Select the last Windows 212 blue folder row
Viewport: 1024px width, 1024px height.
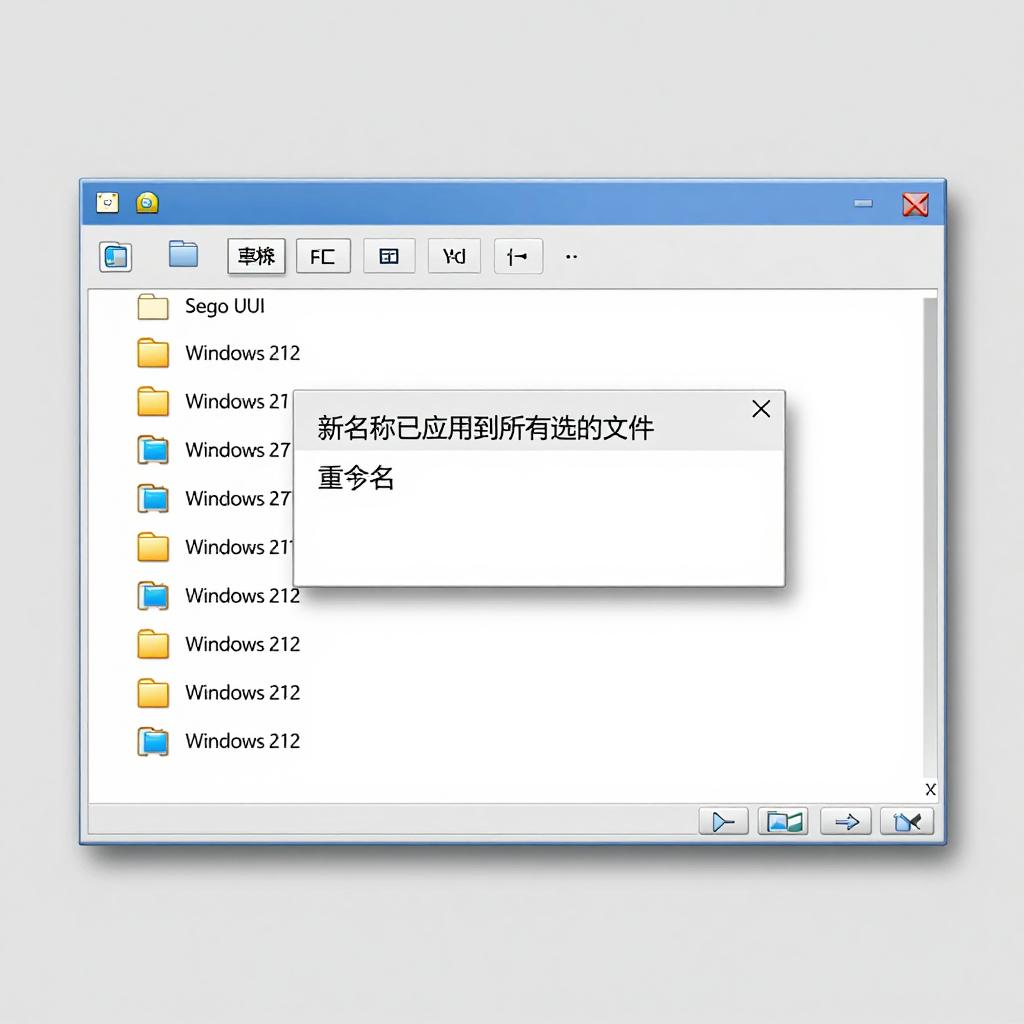pos(219,741)
